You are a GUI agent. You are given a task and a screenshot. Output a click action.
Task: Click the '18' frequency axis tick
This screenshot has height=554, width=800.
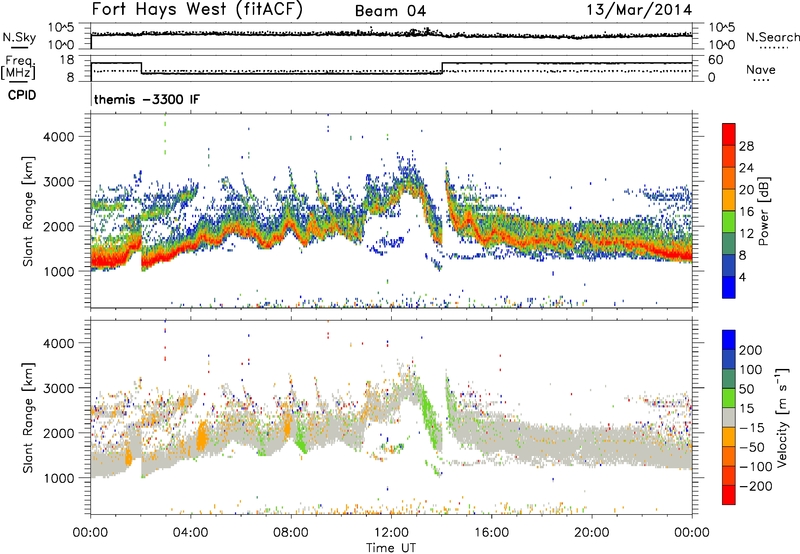[x=68, y=60]
